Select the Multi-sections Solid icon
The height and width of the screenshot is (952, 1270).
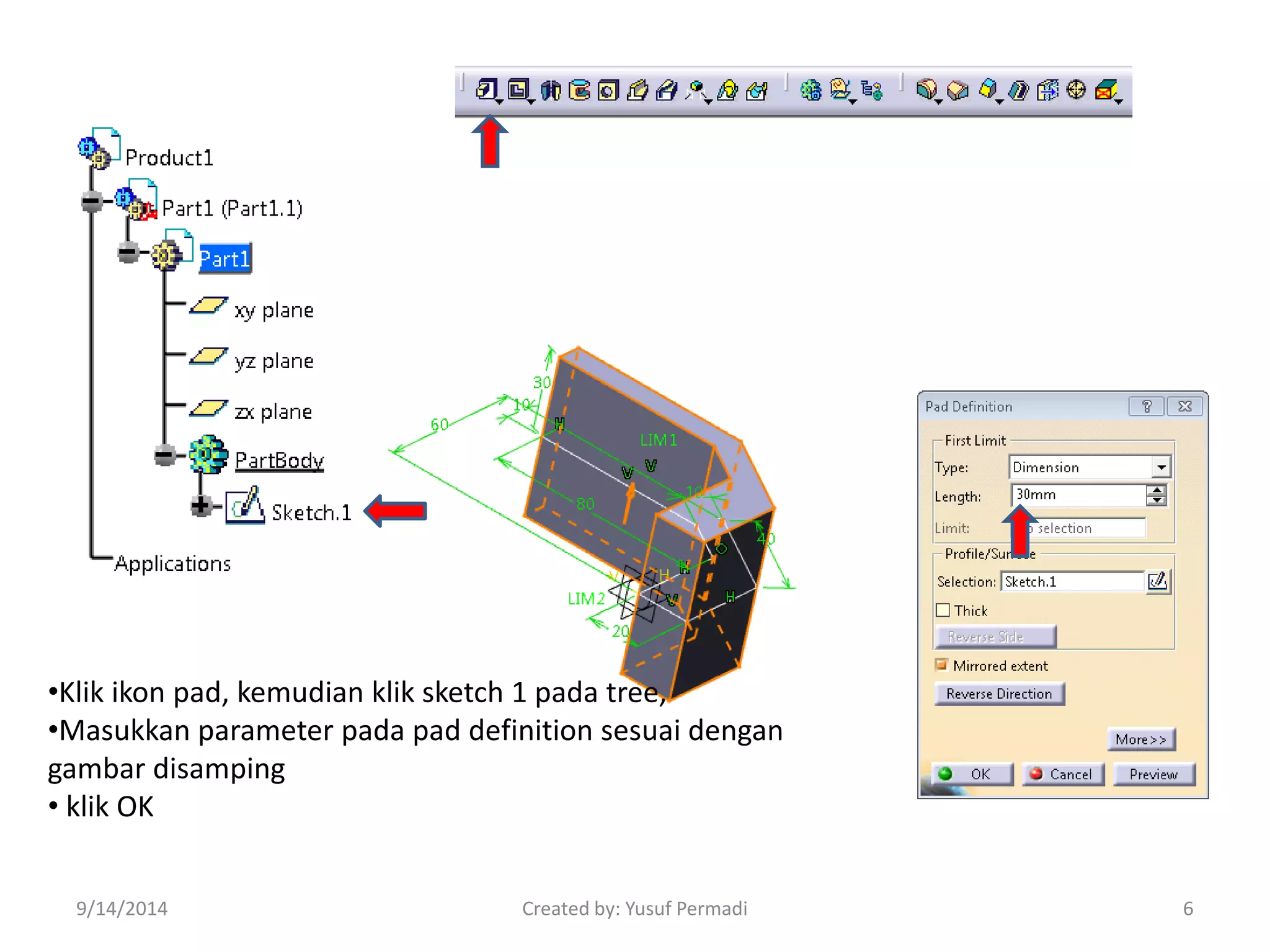[728, 90]
